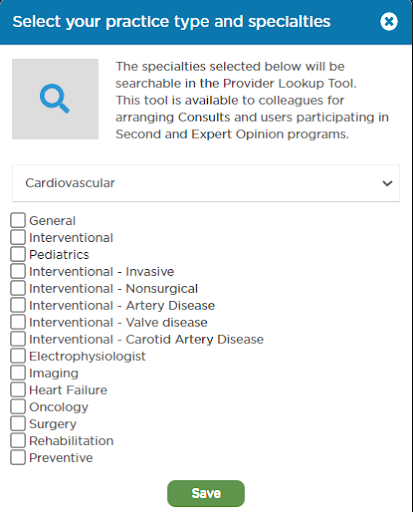Tick the Interventional checkbox

(x=18, y=237)
